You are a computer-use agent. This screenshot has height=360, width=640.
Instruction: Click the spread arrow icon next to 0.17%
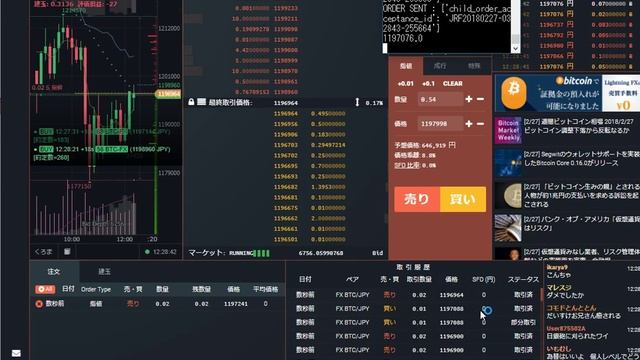coord(357,102)
